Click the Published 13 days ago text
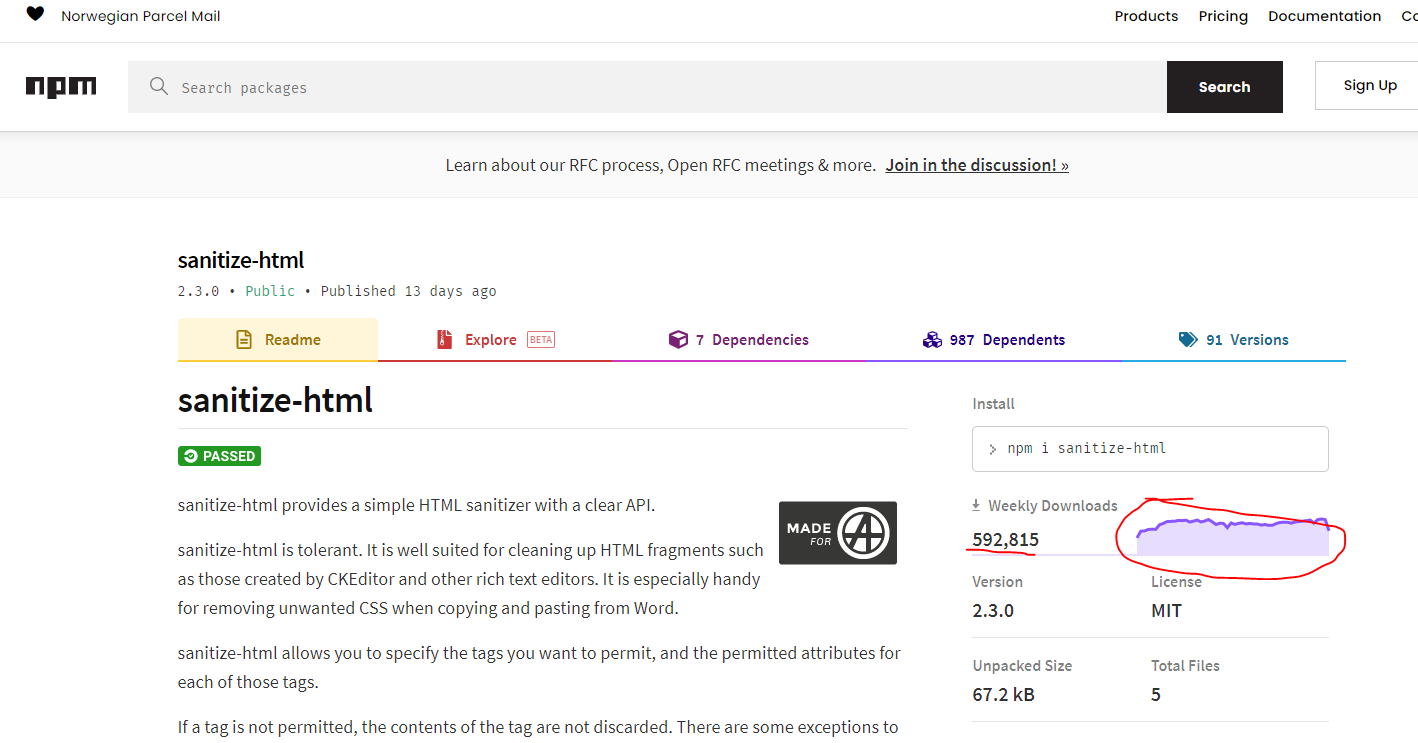The width and height of the screenshot is (1418, 743). (x=408, y=291)
